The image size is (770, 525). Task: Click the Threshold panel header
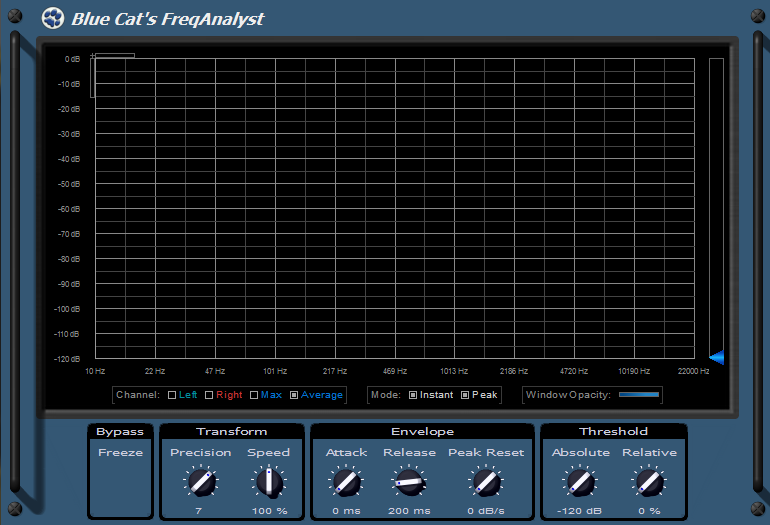613,431
